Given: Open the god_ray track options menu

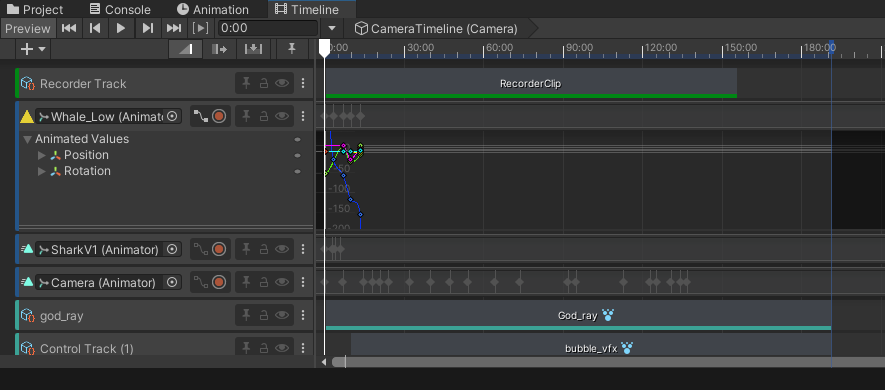Looking at the screenshot, I should tap(303, 315).
